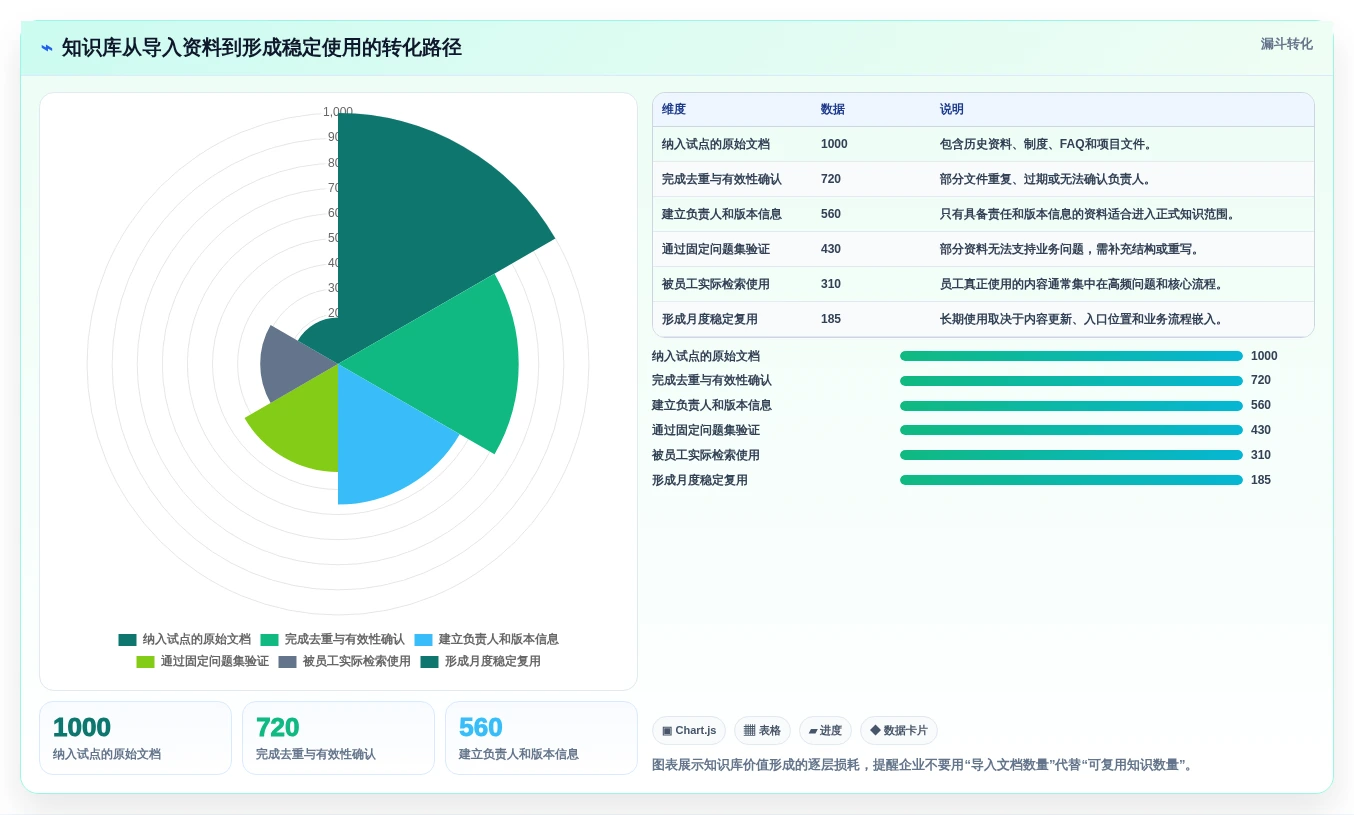Click description starting with 只有具备责任和版本信息
The width and height of the screenshot is (1354, 815).
point(1090,214)
